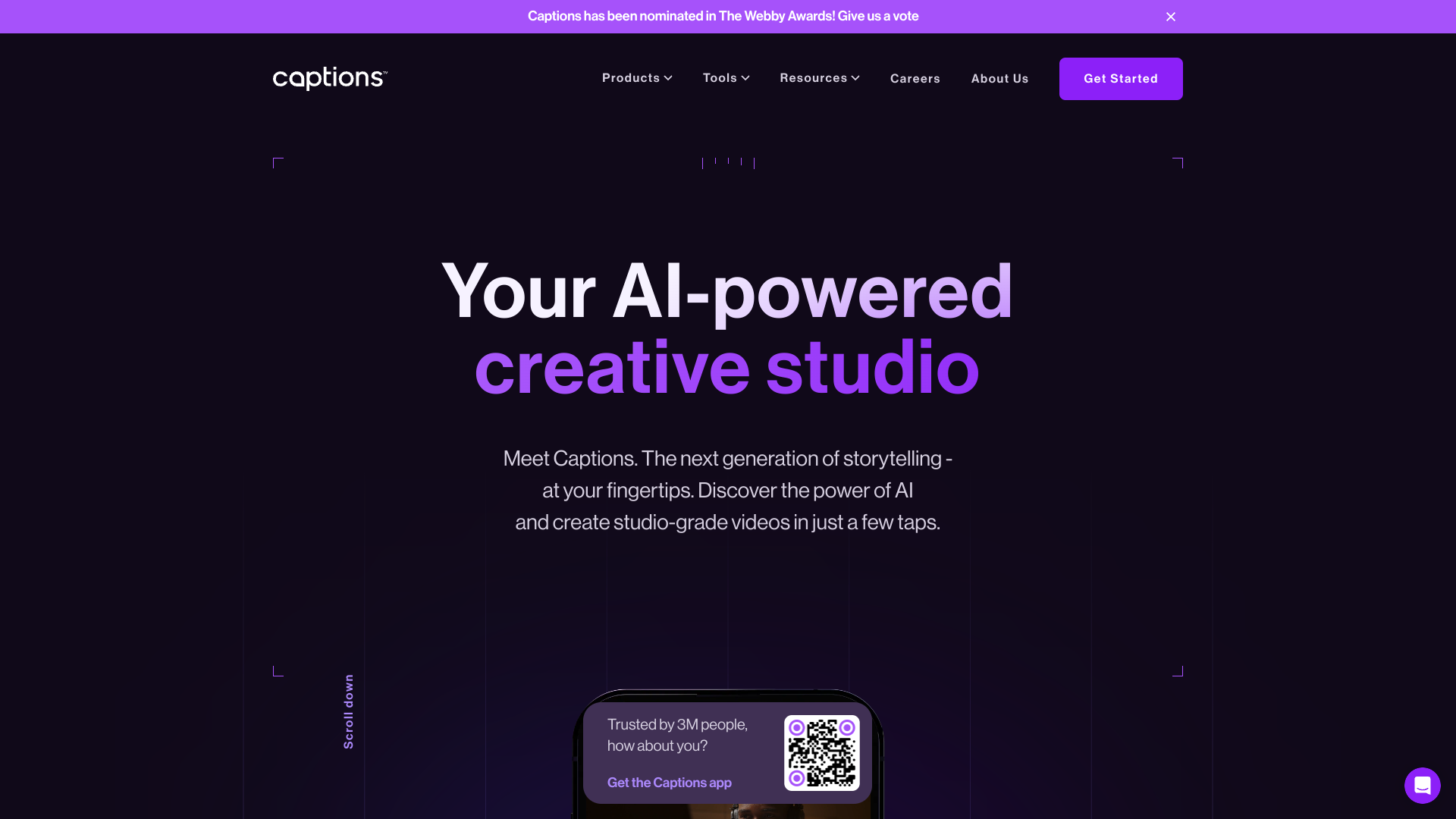Click the top-left corner bracket icon
The image size is (1456, 819).
coord(278,162)
